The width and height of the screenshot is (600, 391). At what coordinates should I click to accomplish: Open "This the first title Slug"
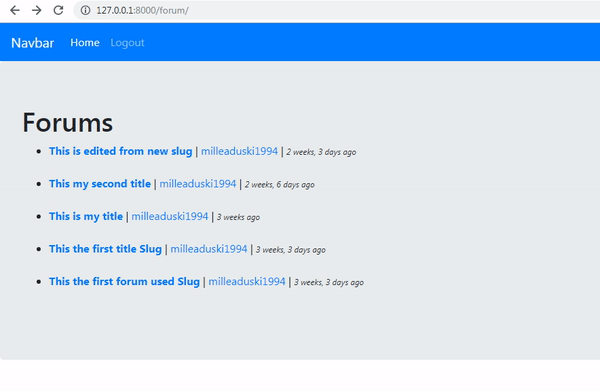105,249
